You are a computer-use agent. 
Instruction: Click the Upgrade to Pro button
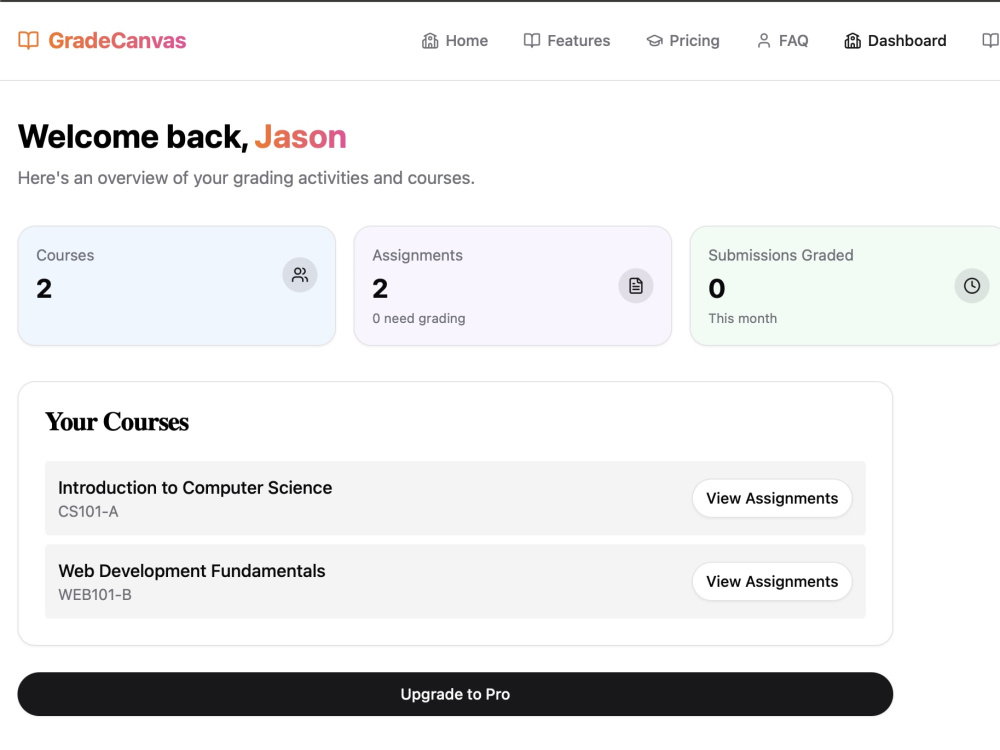[x=455, y=694]
